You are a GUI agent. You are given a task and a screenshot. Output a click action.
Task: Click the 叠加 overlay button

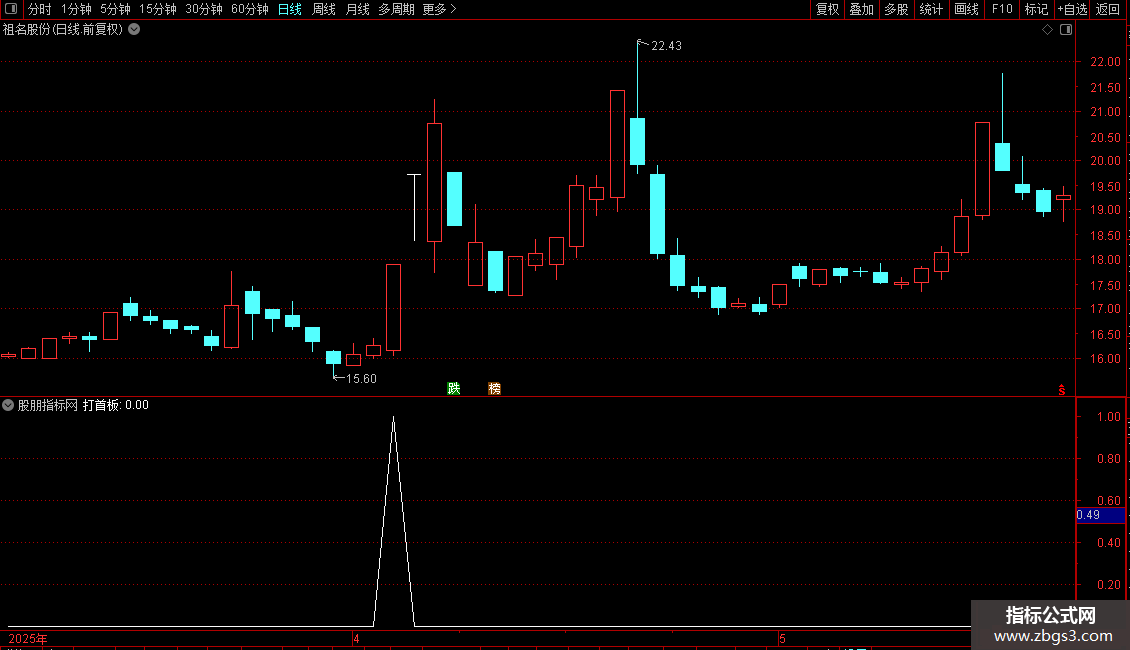[x=862, y=9]
